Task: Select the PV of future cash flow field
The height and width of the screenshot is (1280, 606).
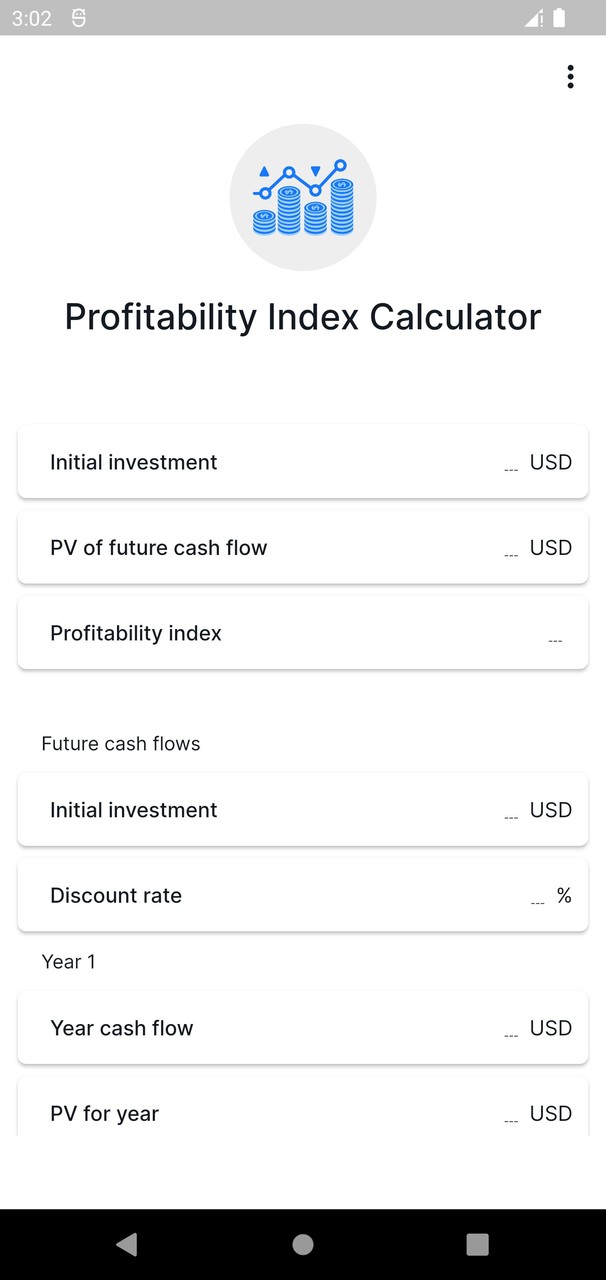Action: (303, 547)
